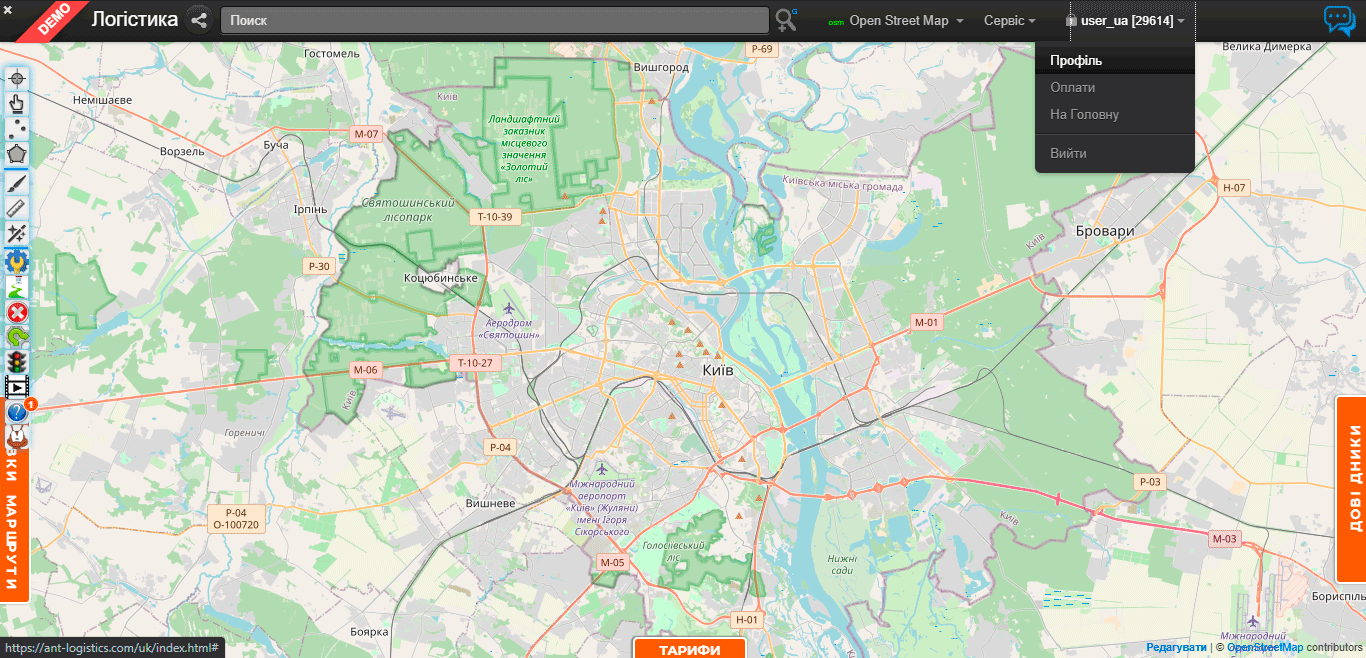Select the hand pointer tool
The height and width of the screenshot is (658, 1366).
tap(17, 104)
